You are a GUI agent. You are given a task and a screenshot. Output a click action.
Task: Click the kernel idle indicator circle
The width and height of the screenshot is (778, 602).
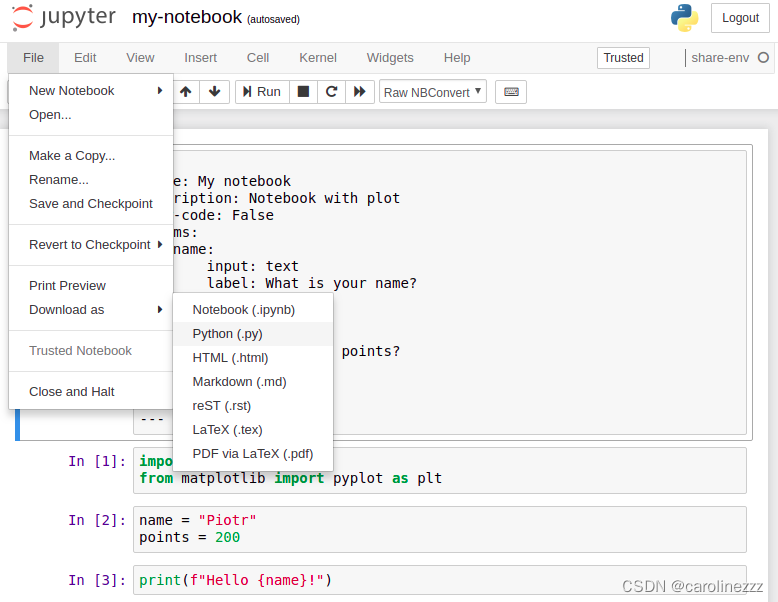[x=763, y=58]
